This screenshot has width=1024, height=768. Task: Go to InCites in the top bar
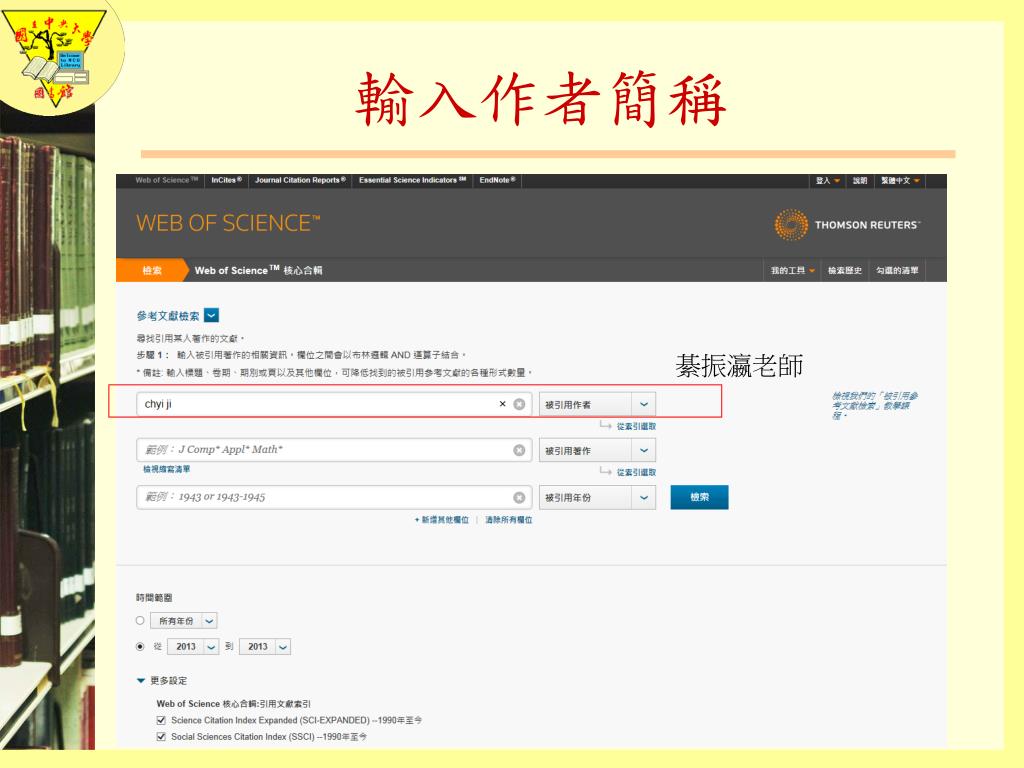[226, 180]
